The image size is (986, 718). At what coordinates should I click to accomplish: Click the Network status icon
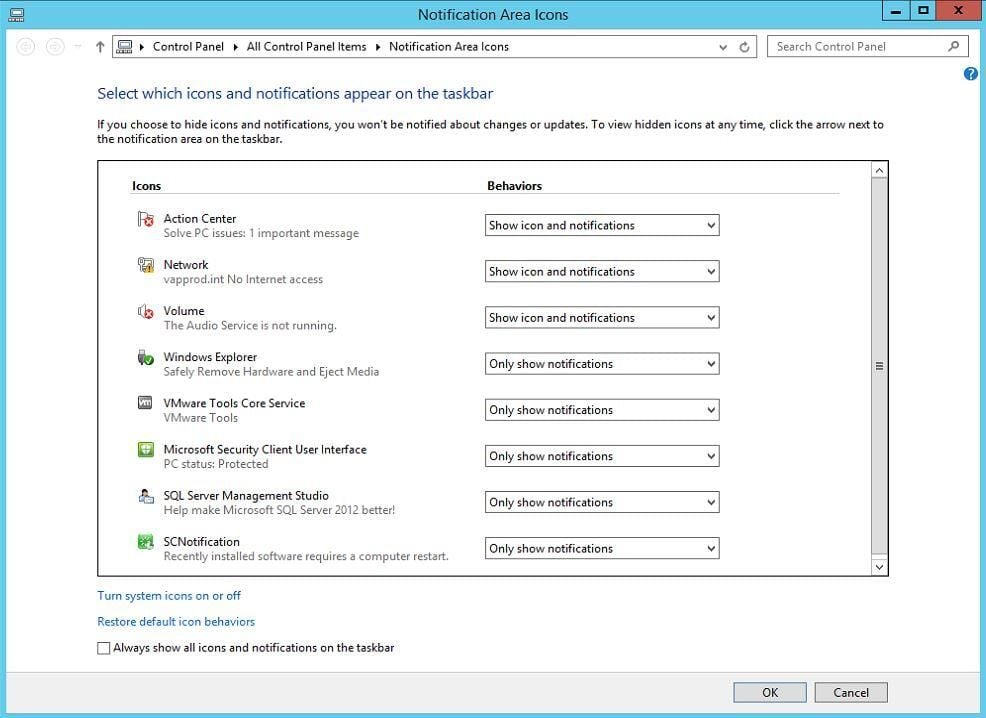[145, 265]
